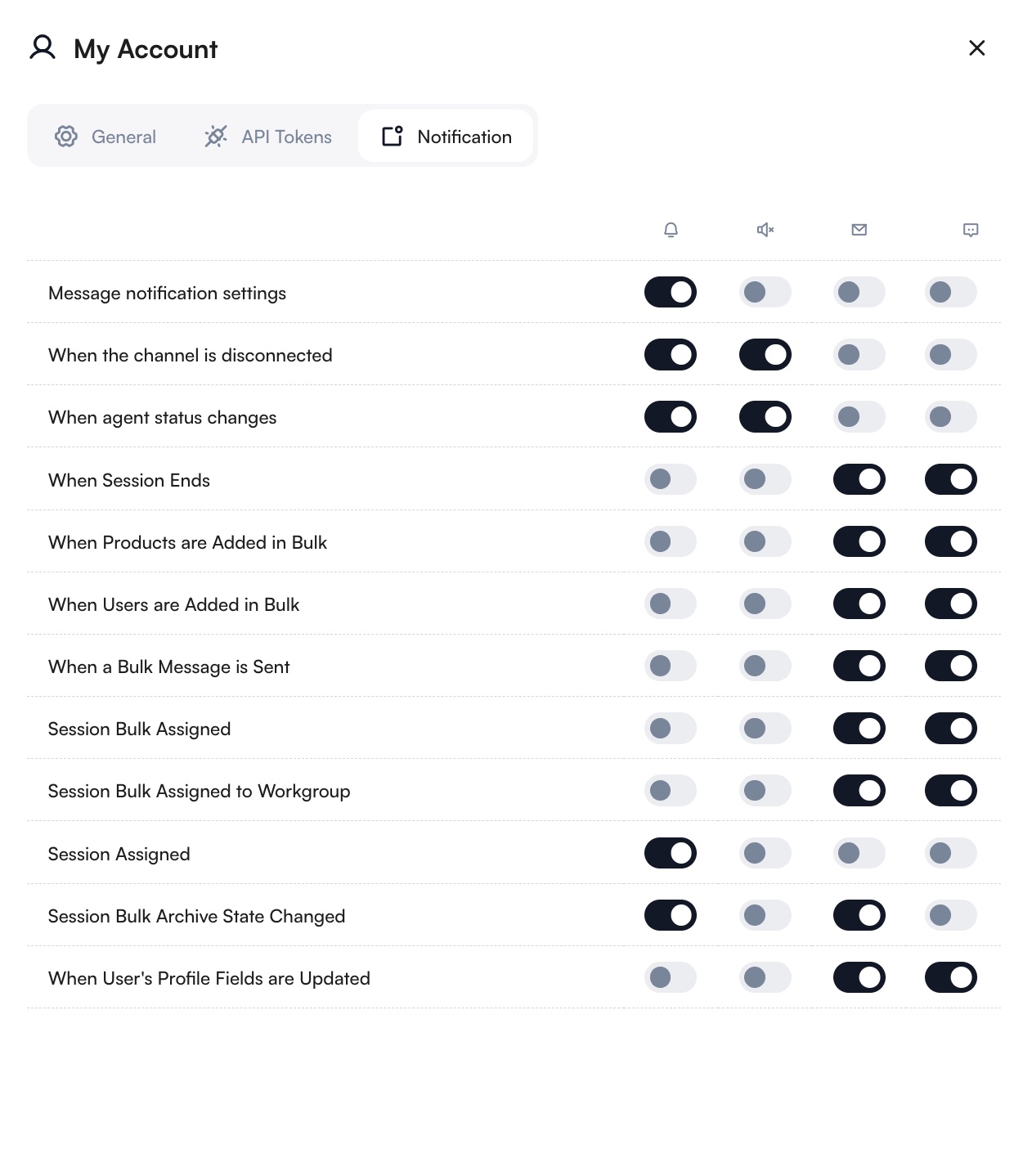
Task: Disable bell alert for Message notification settings
Action: pyautogui.click(x=671, y=292)
